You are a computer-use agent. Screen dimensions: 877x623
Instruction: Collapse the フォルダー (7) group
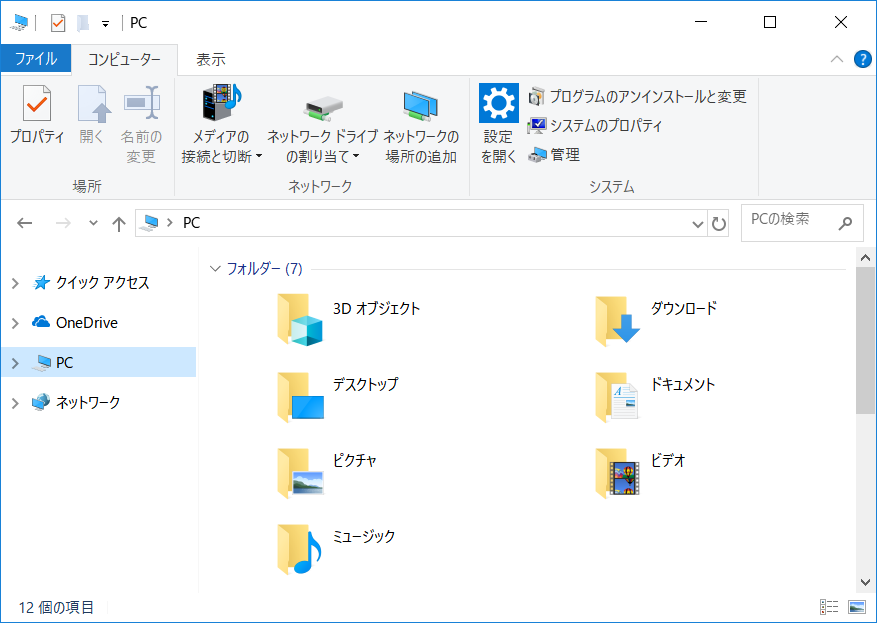(215, 269)
